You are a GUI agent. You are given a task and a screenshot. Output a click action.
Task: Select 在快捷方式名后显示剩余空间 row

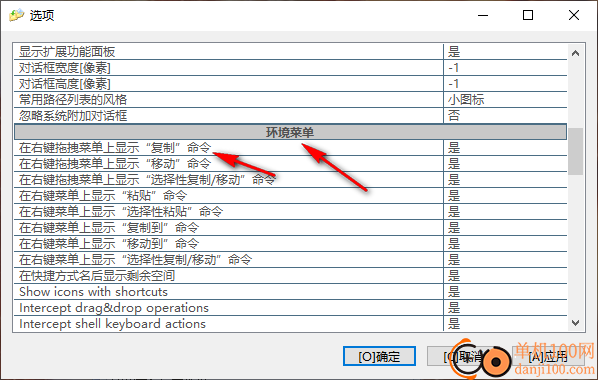pyautogui.click(x=290, y=276)
